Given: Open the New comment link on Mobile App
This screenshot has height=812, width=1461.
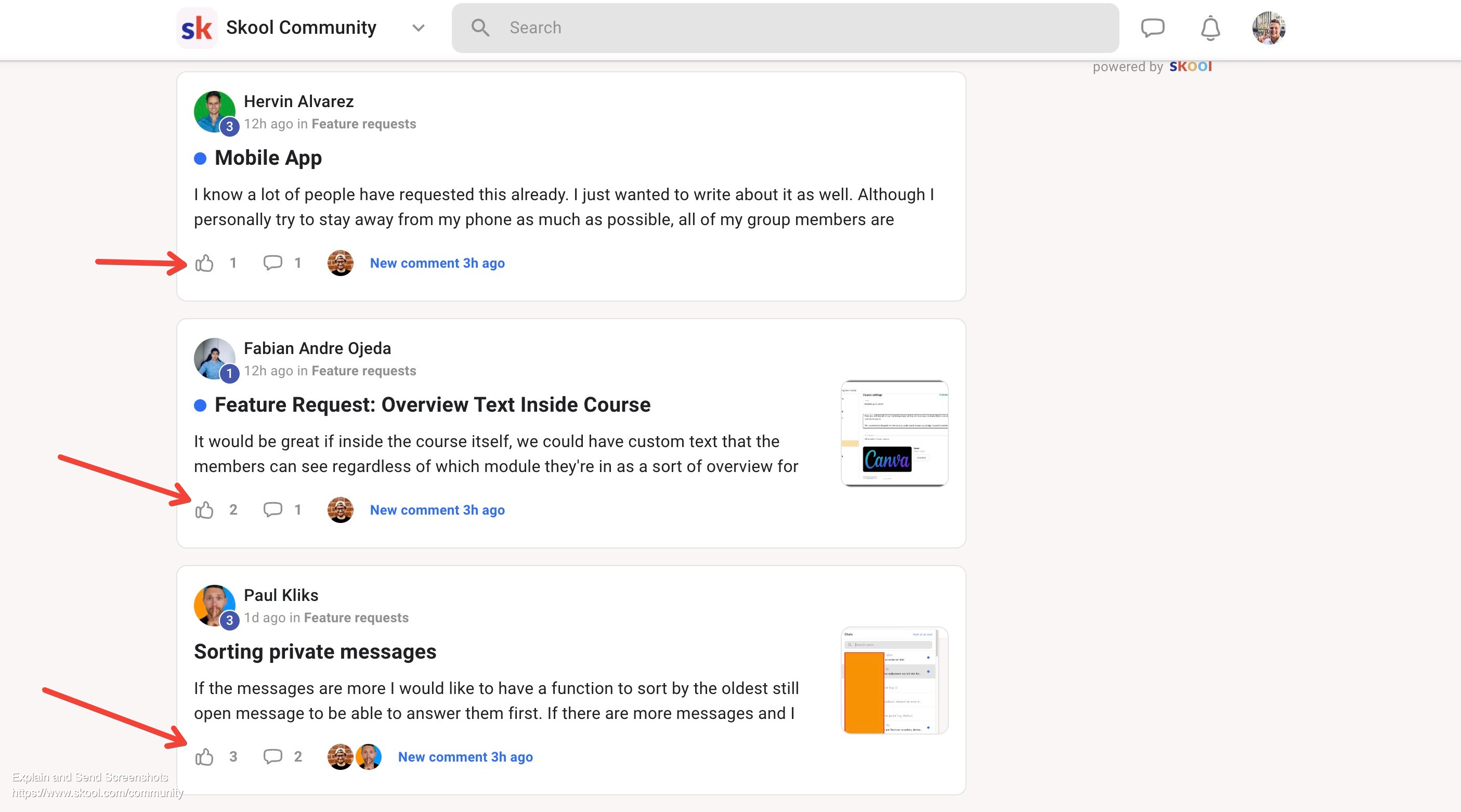Looking at the screenshot, I should point(437,263).
